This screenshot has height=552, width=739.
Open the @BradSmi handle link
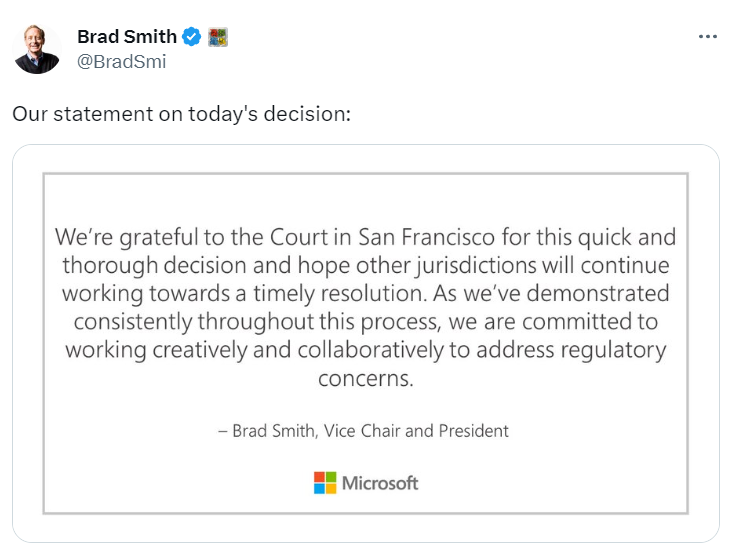tap(121, 62)
